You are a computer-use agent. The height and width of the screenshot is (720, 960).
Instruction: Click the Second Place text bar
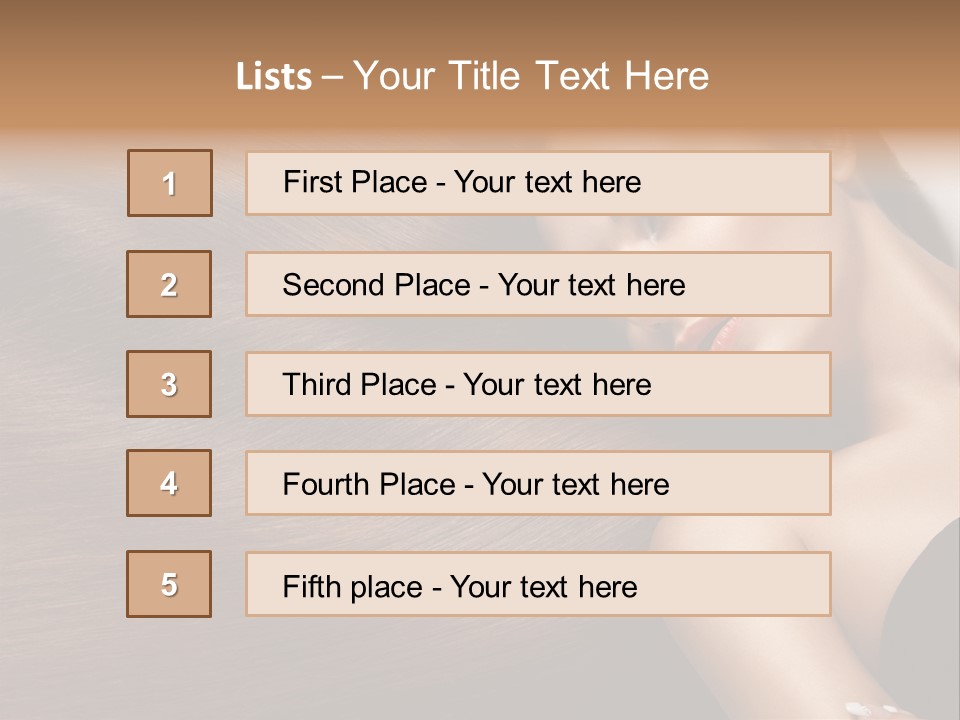coord(538,284)
